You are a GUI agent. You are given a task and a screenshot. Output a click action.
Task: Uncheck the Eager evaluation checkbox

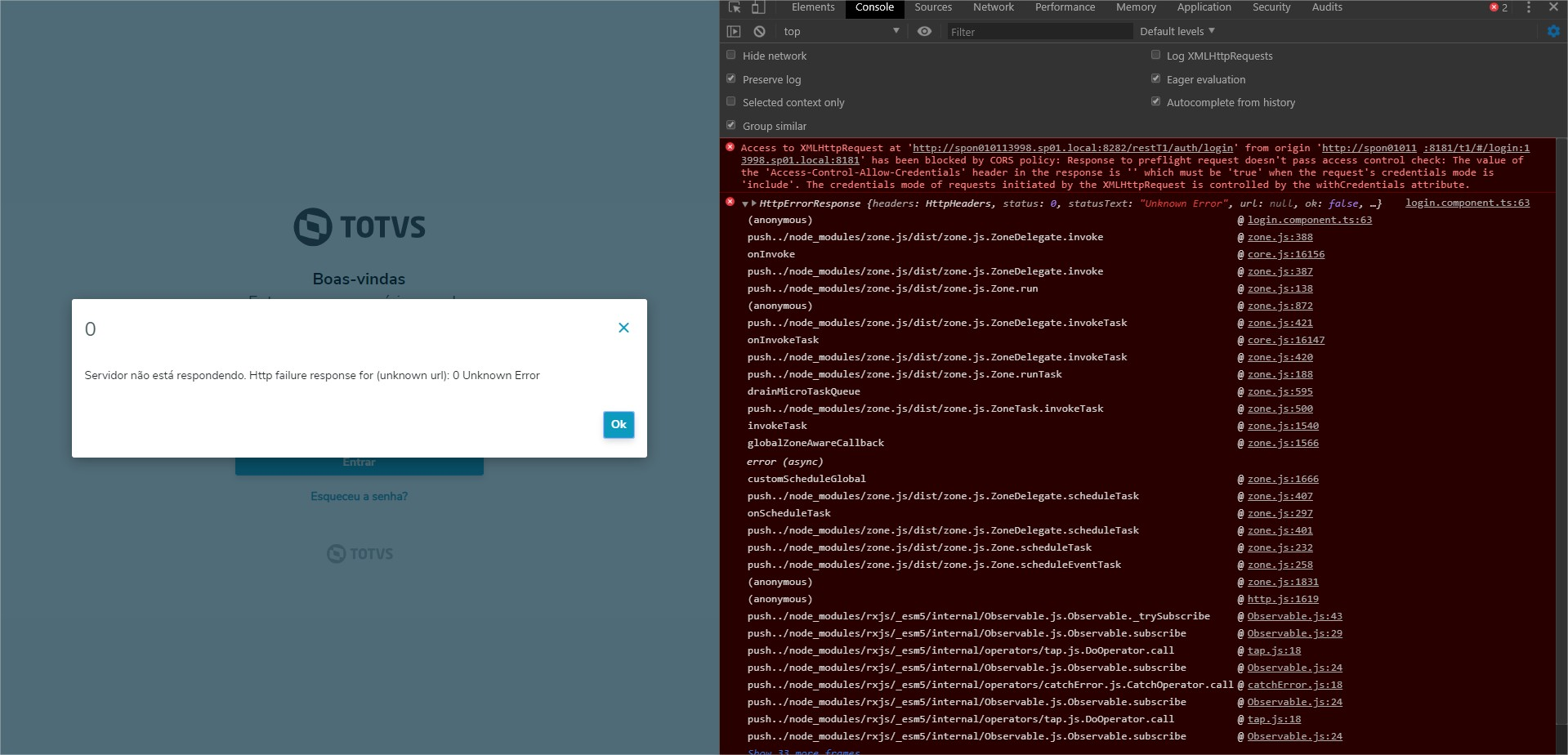(1155, 78)
